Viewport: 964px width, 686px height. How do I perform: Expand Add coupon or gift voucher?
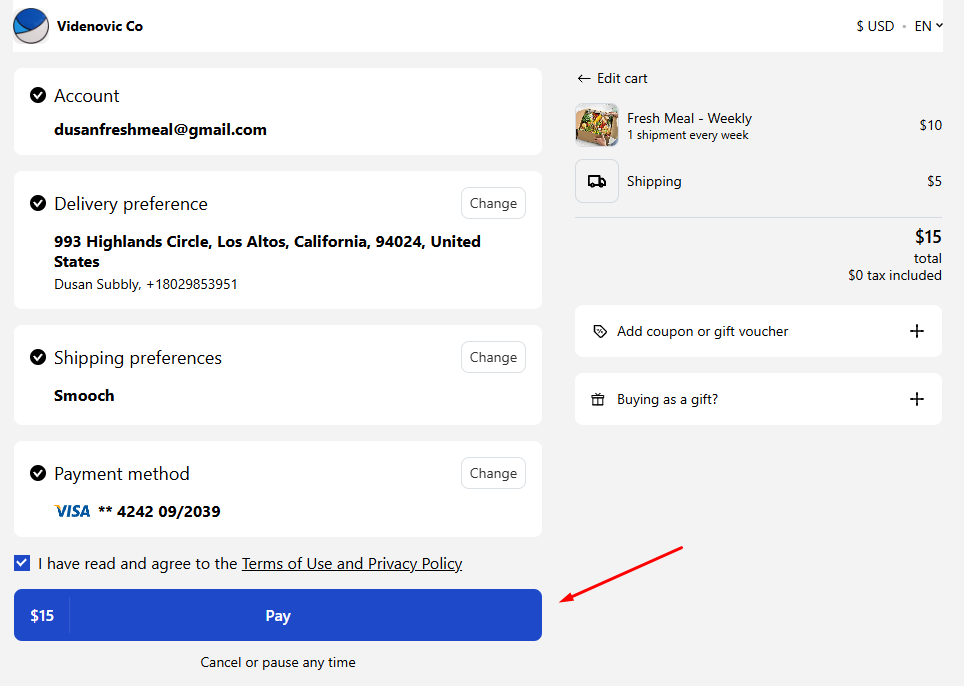(x=916, y=331)
